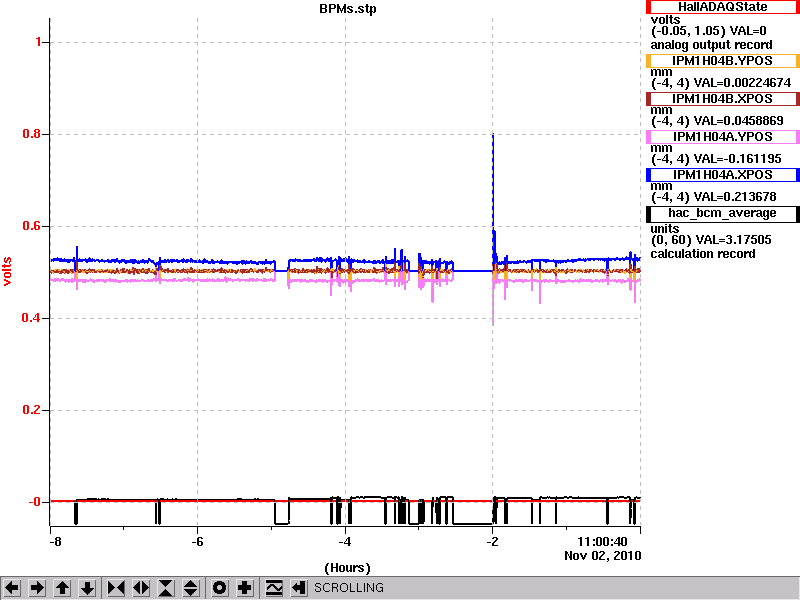The width and height of the screenshot is (800, 600).
Task: Click the VAL=-0.161195 readout text
Action: (737, 159)
